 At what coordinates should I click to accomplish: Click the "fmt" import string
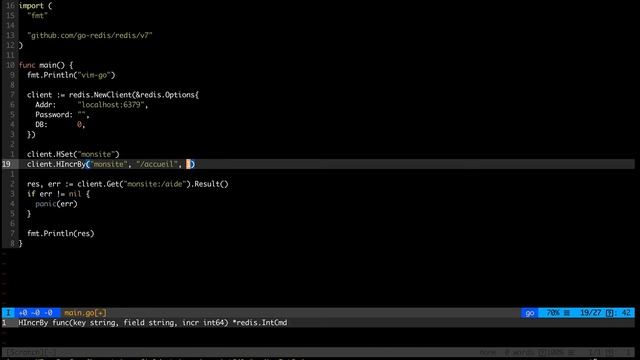[x=38, y=16]
